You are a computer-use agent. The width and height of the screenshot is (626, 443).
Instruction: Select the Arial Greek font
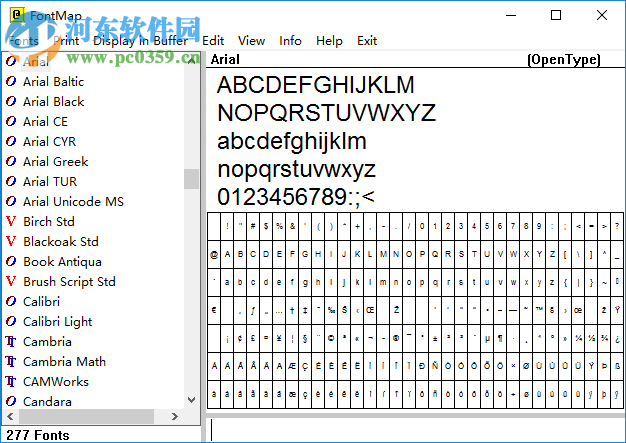pyautogui.click(x=55, y=161)
